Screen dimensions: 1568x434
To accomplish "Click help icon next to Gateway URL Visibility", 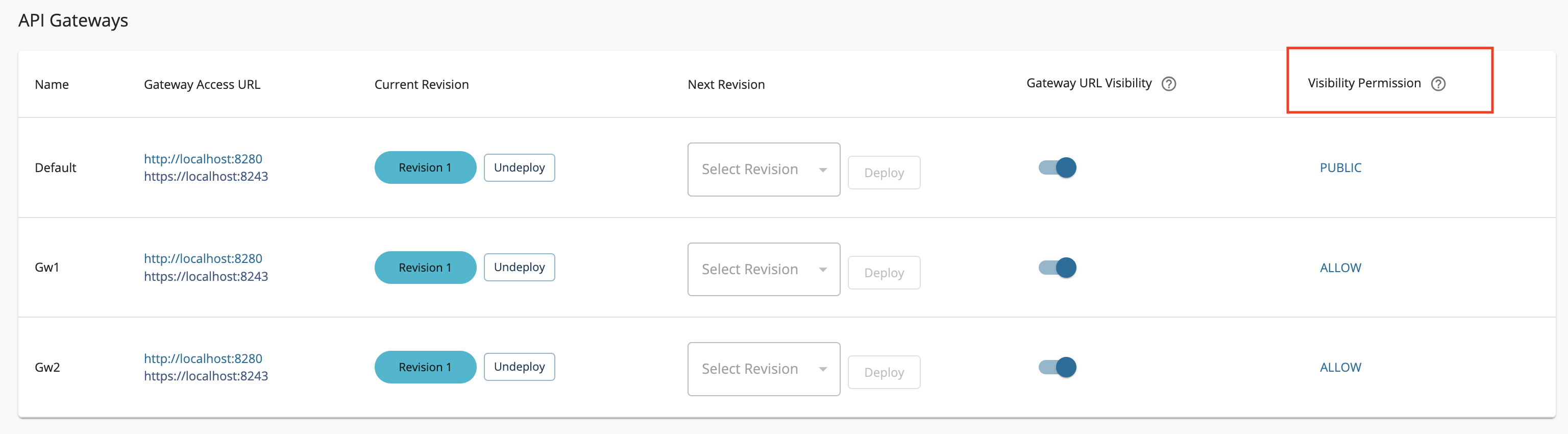I will 1168,84.
